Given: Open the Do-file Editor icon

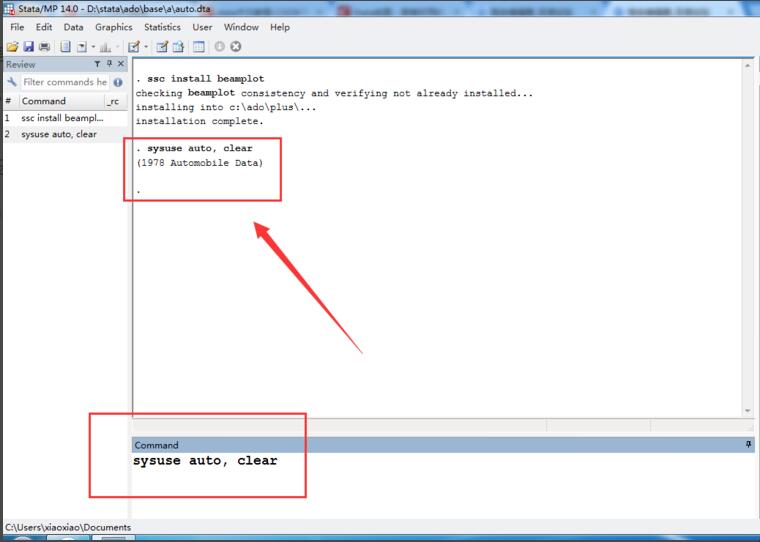Looking at the screenshot, I should 134,47.
